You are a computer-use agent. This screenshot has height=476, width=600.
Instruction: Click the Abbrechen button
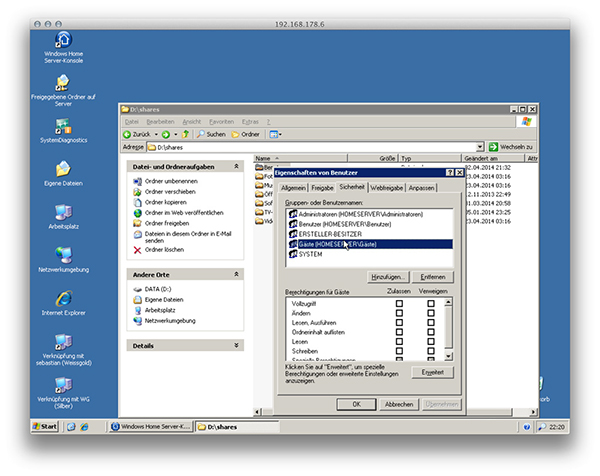399,404
